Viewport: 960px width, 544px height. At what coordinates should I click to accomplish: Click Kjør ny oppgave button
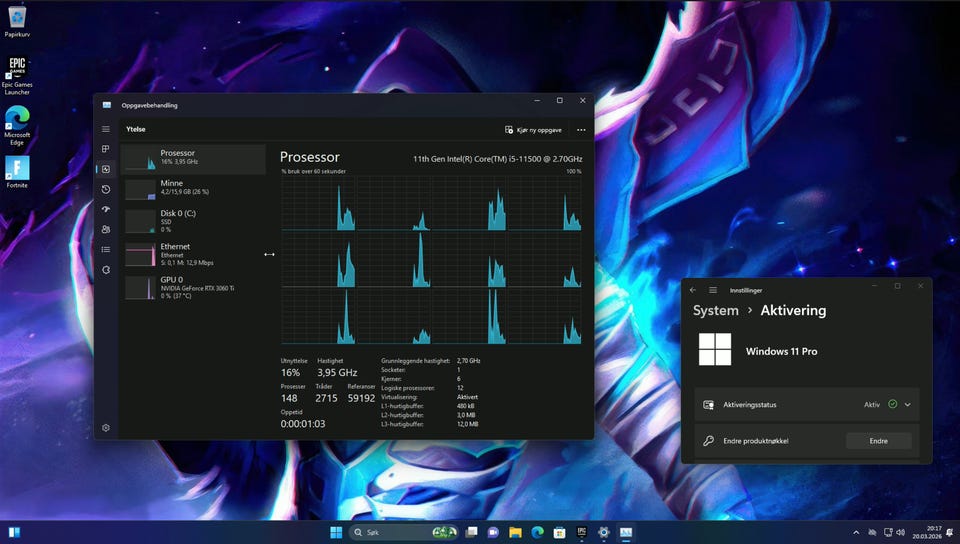(x=534, y=130)
